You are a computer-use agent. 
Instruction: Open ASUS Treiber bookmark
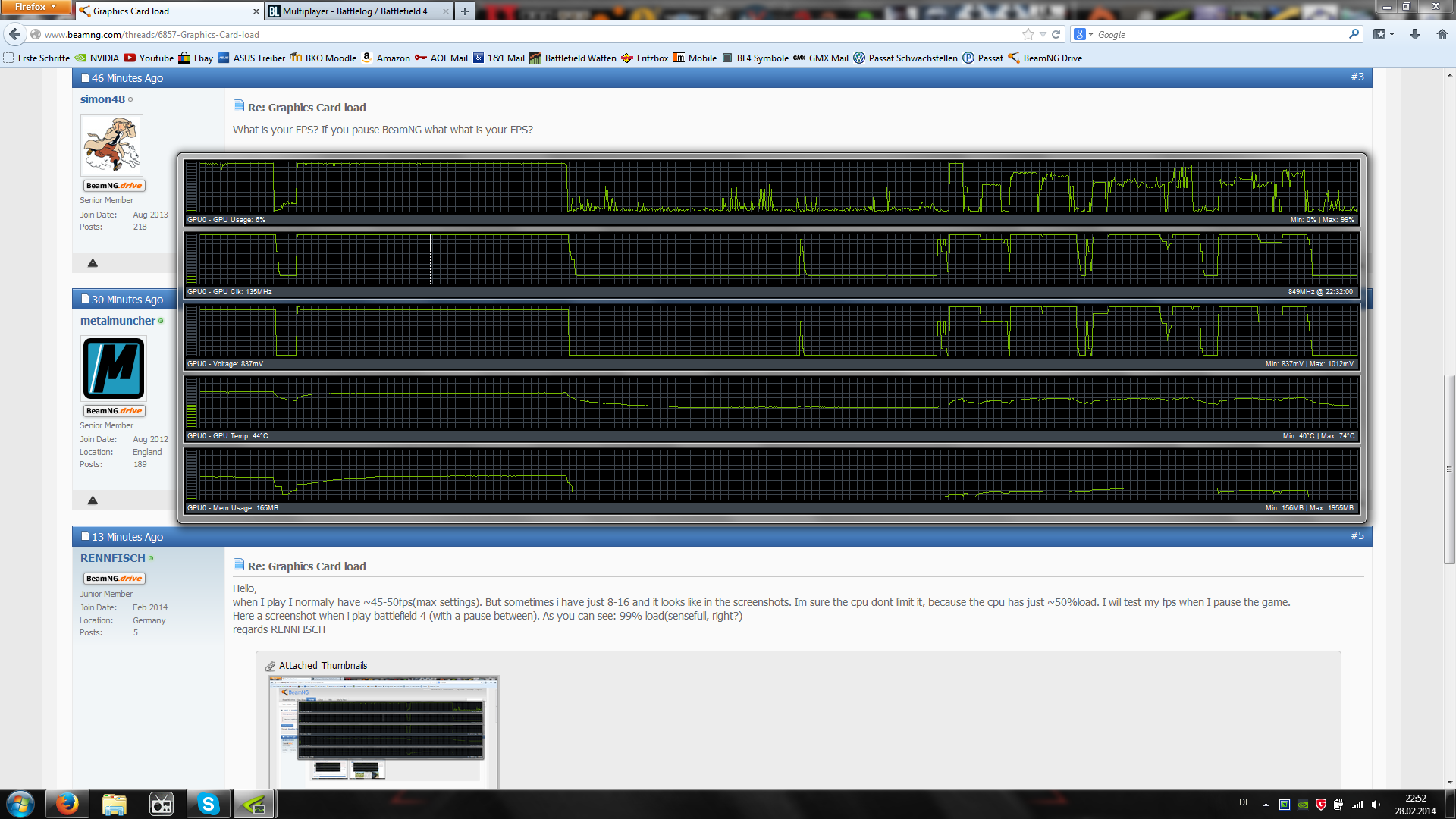(252, 58)
